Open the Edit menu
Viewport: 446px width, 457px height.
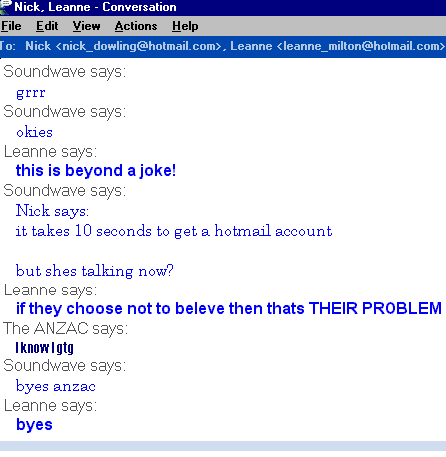47,26
